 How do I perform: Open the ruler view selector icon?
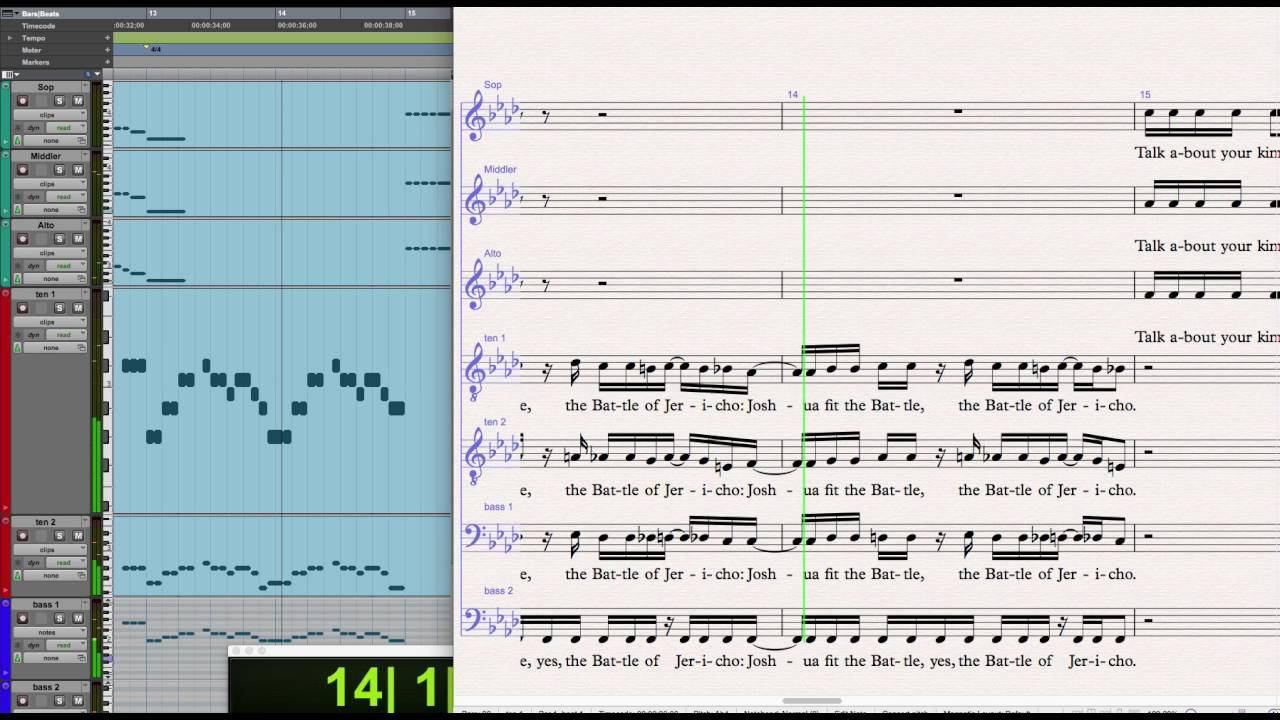point(9,13)
